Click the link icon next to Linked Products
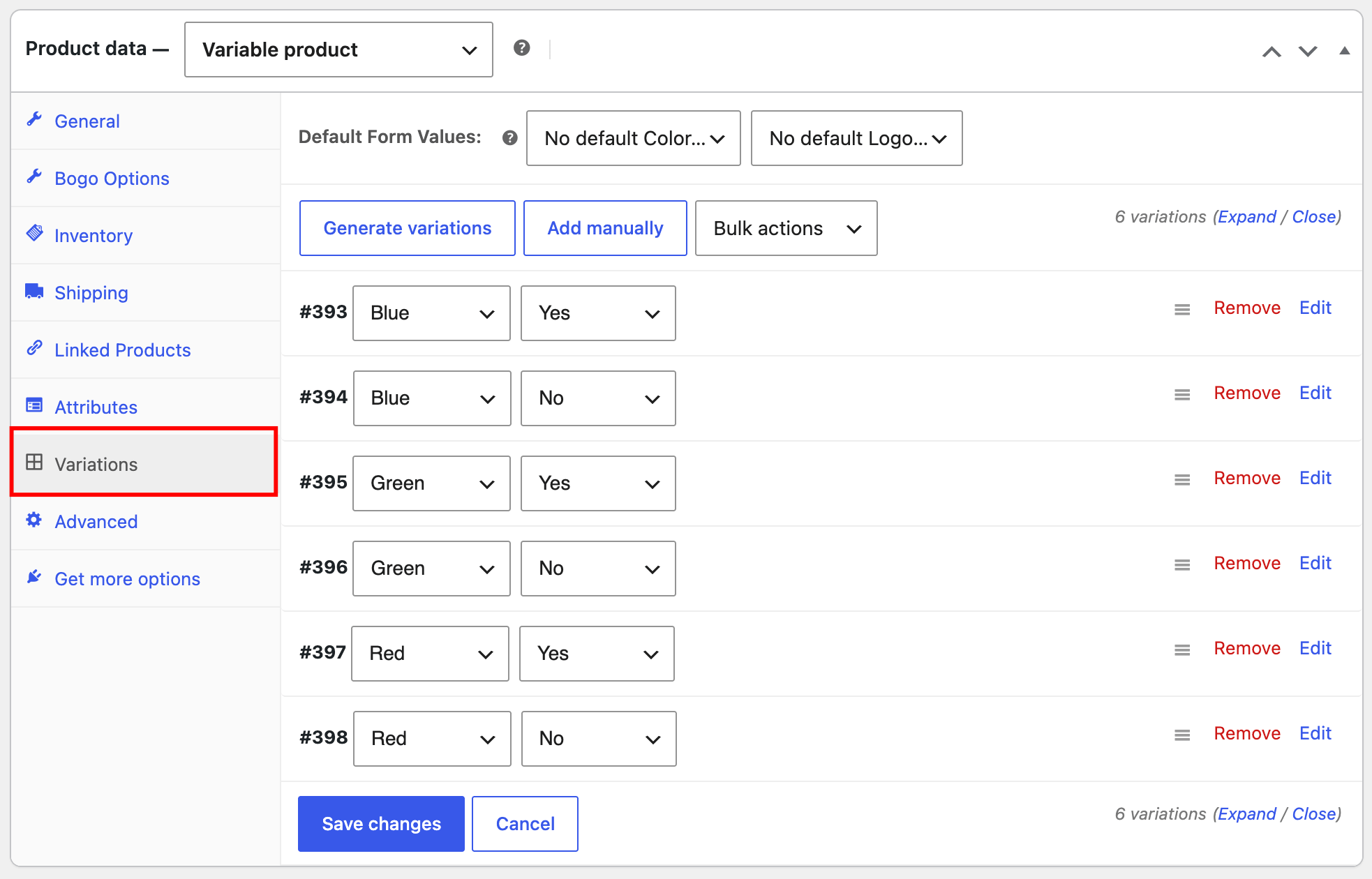The image size is (1372, 879). (34, 348)
